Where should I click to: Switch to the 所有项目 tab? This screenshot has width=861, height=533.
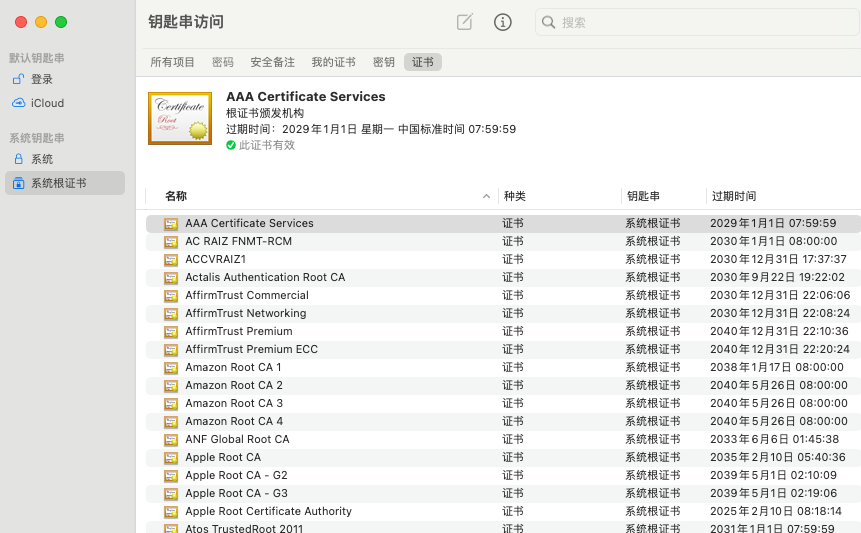tap(172, 62)
